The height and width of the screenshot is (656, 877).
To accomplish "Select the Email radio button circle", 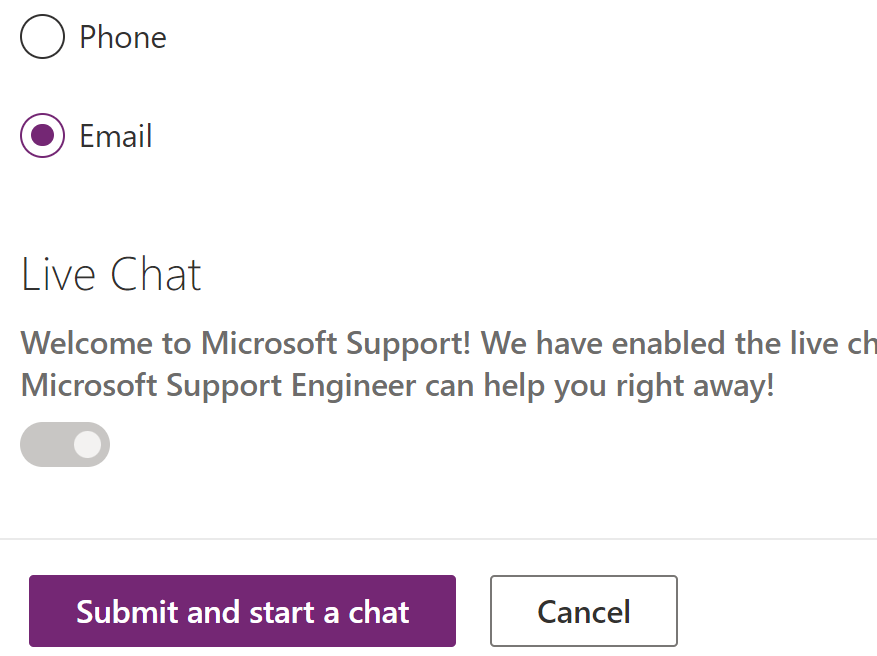I will [x=43, y=135].
